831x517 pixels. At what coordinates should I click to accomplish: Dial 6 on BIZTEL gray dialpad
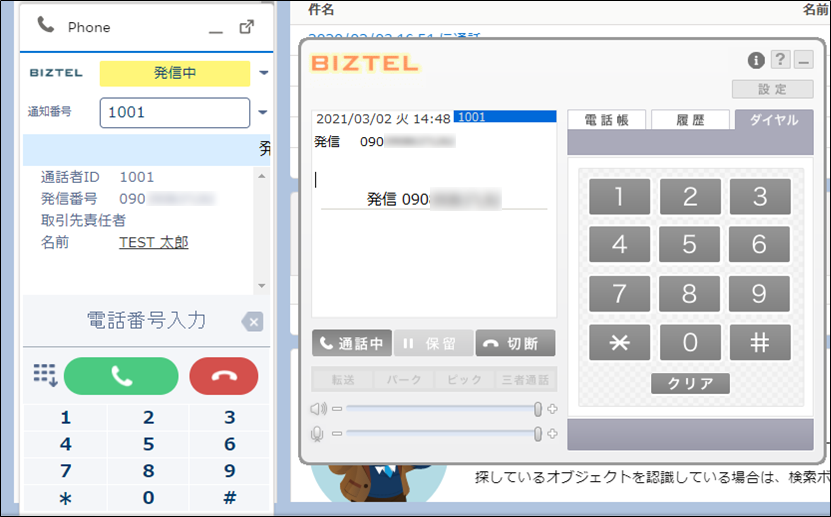(759, 244)
